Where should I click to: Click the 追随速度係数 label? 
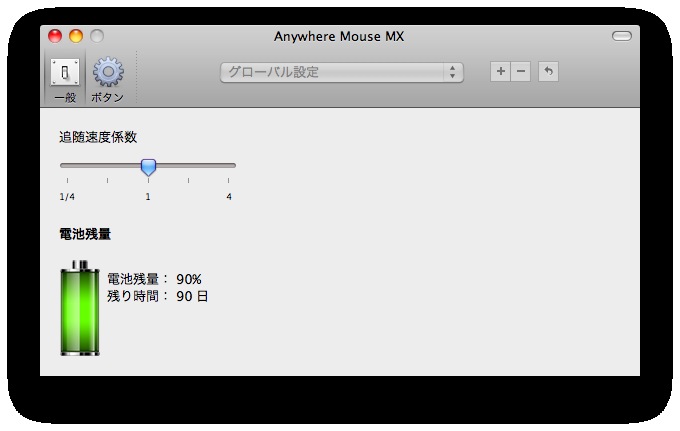pos(97,137)
